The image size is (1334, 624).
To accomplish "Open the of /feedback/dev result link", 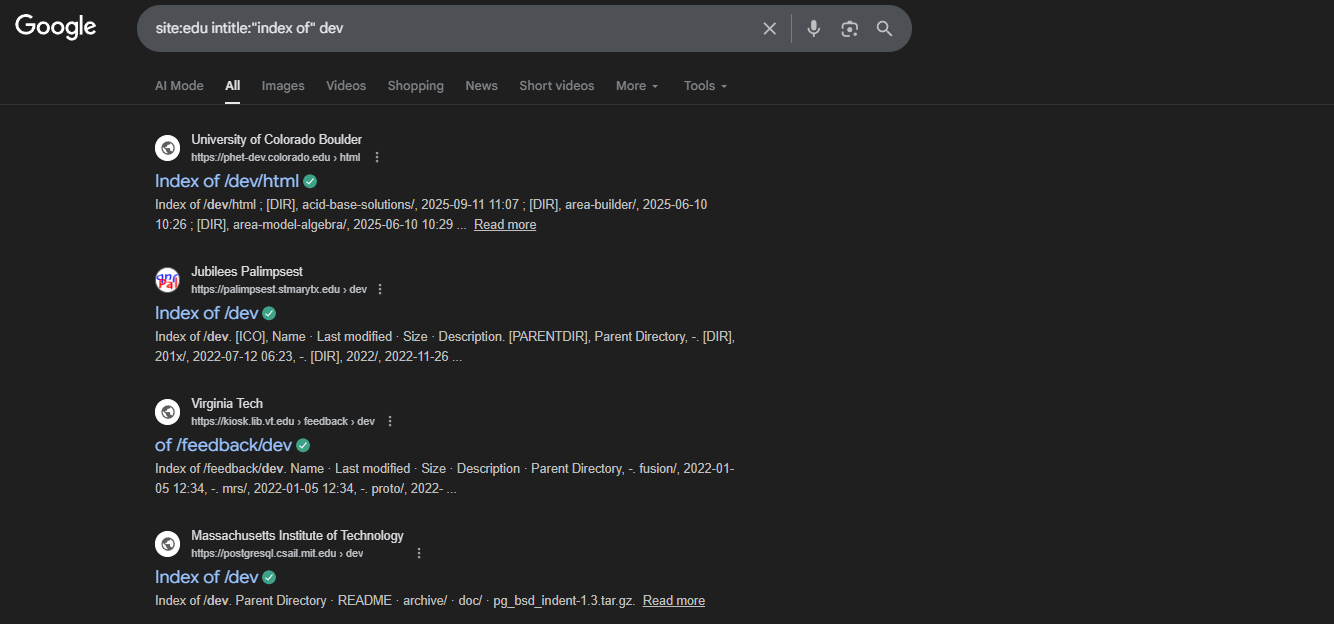I will 224,445.
